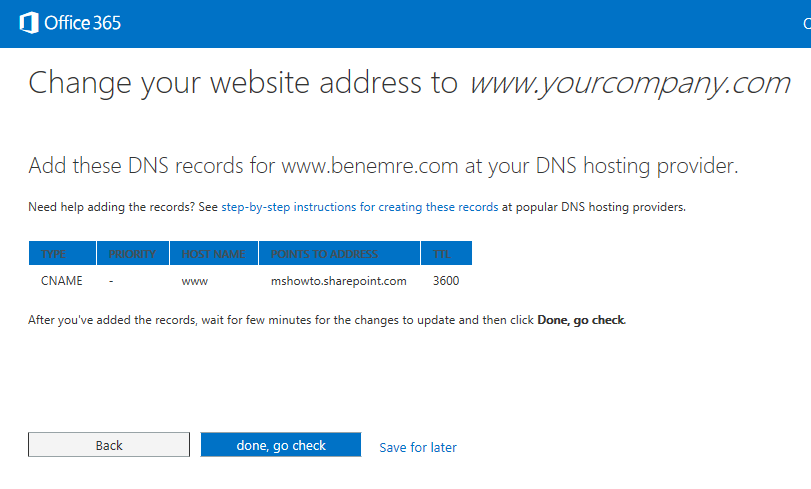Click the Add these DNS records heading

coord(383,166)
